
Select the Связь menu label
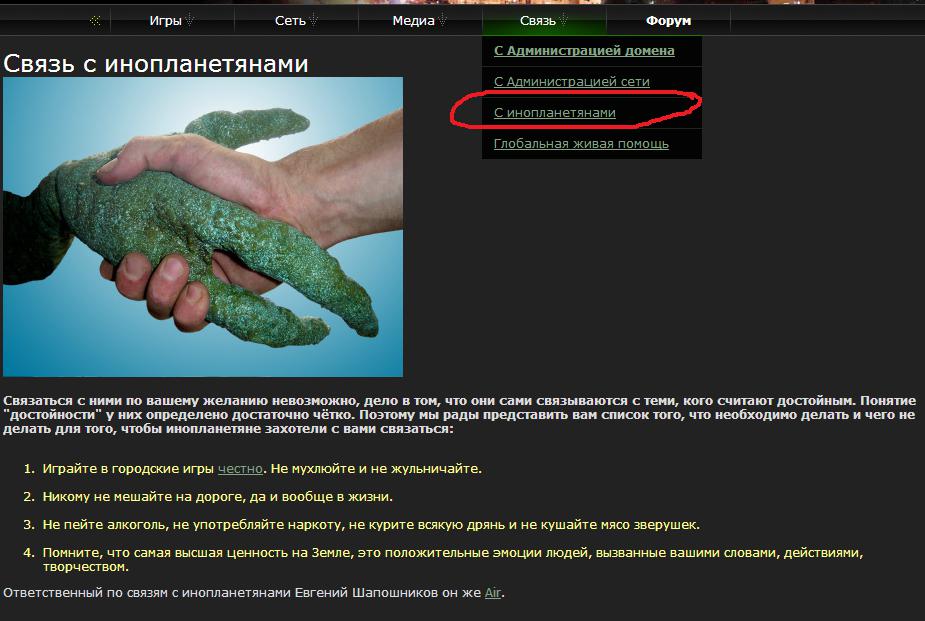[x=537, y=21]
